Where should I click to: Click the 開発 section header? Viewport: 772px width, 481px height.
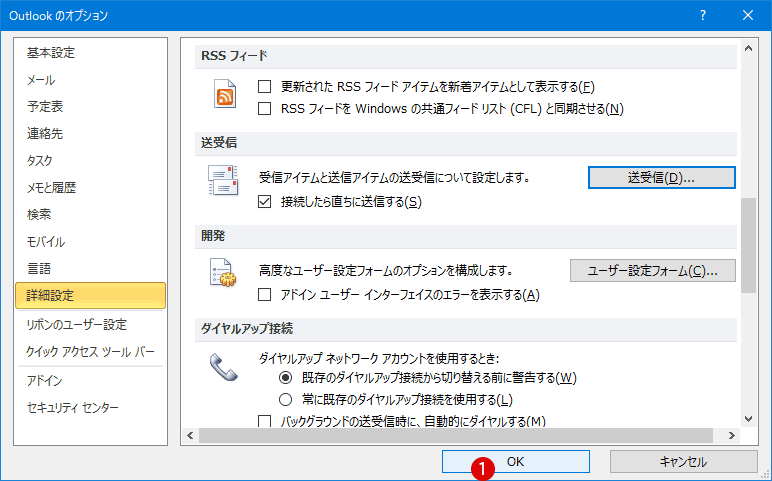point(466,236)
